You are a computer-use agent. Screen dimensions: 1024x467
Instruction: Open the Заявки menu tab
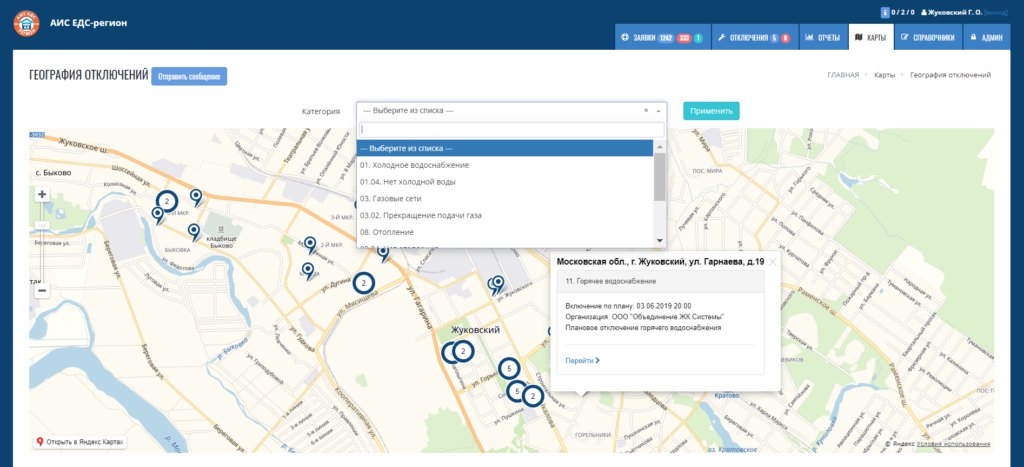pyautogui.click(x=662, y=38)
